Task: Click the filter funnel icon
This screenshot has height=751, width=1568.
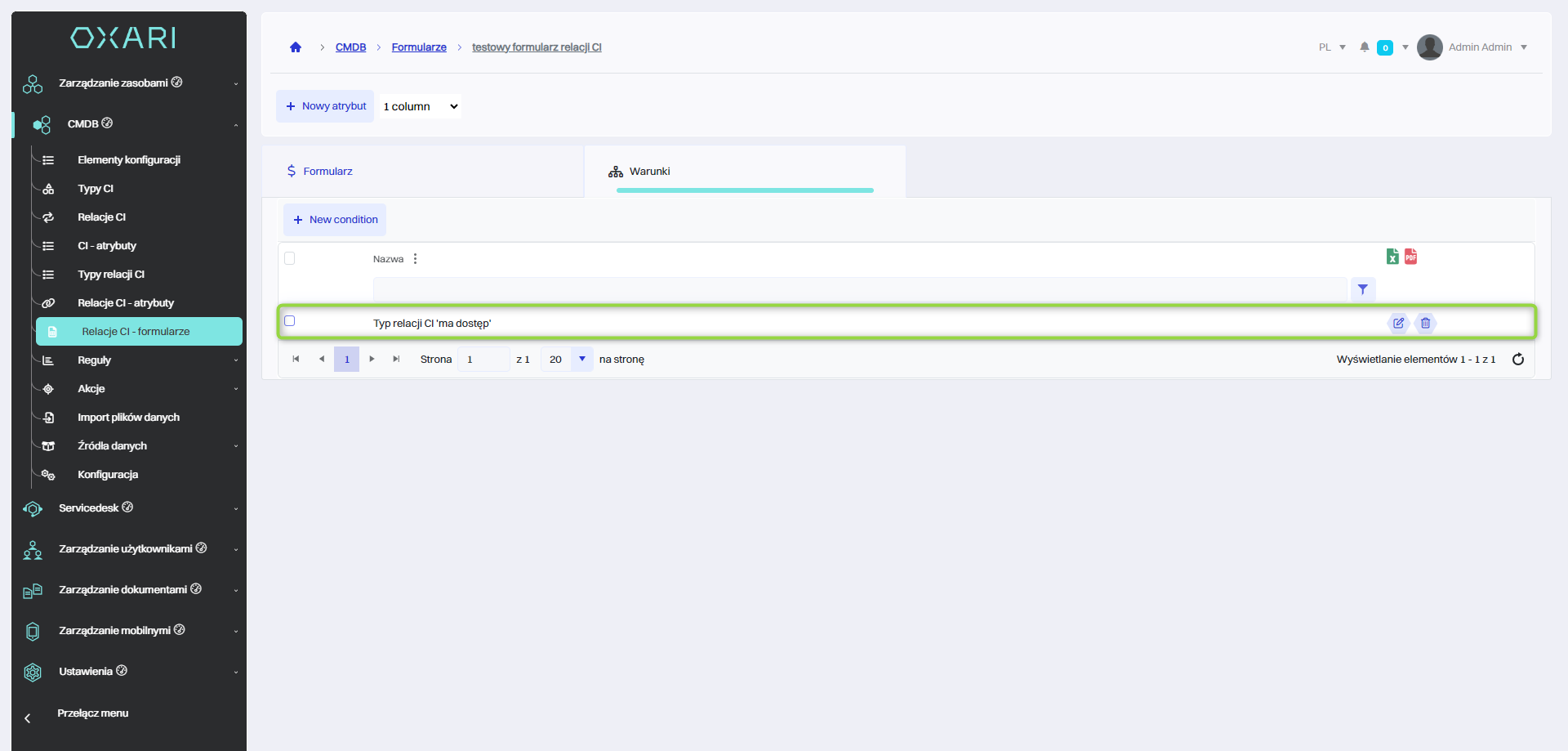Action: (x=1362, y=289)
